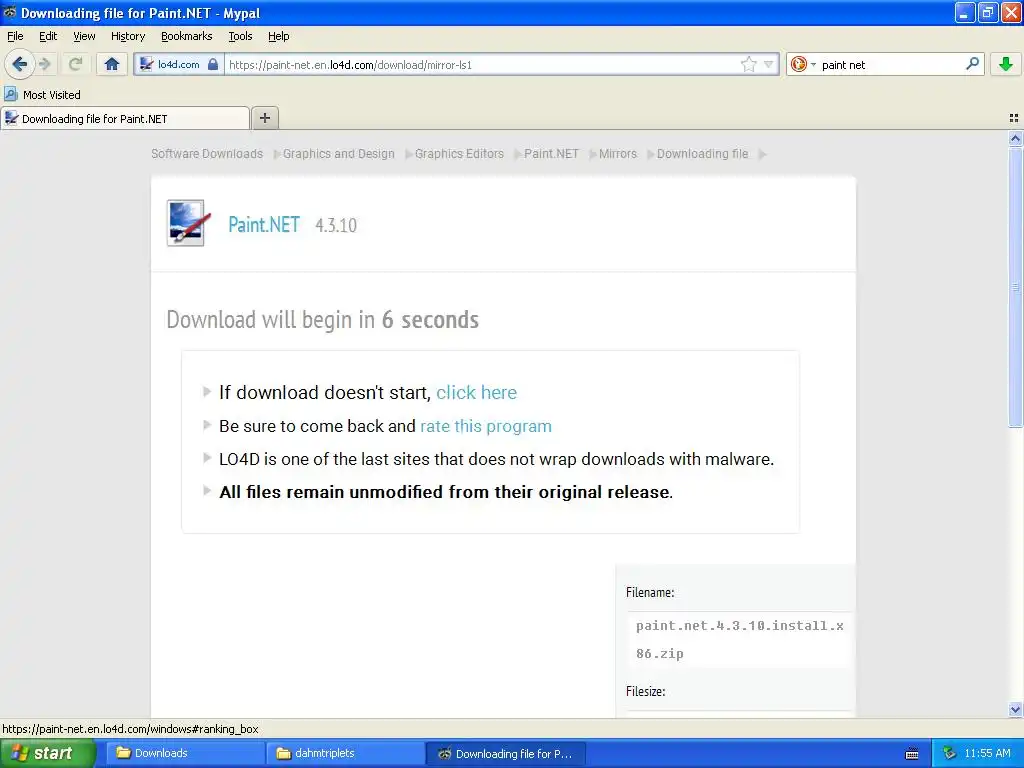Bookmark this page with the star icon
The image size is (1024, 768).
click(748, 64)
